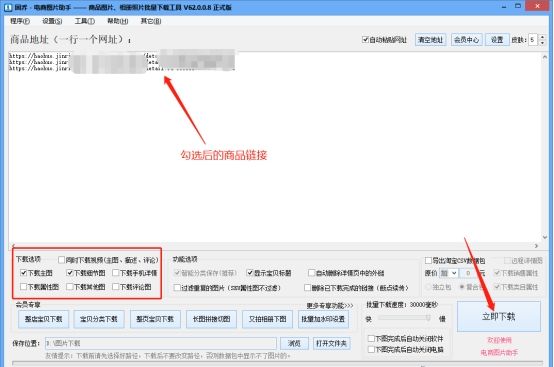
Task: Click the 又拍相册下图 button
Action: [267, 319]
